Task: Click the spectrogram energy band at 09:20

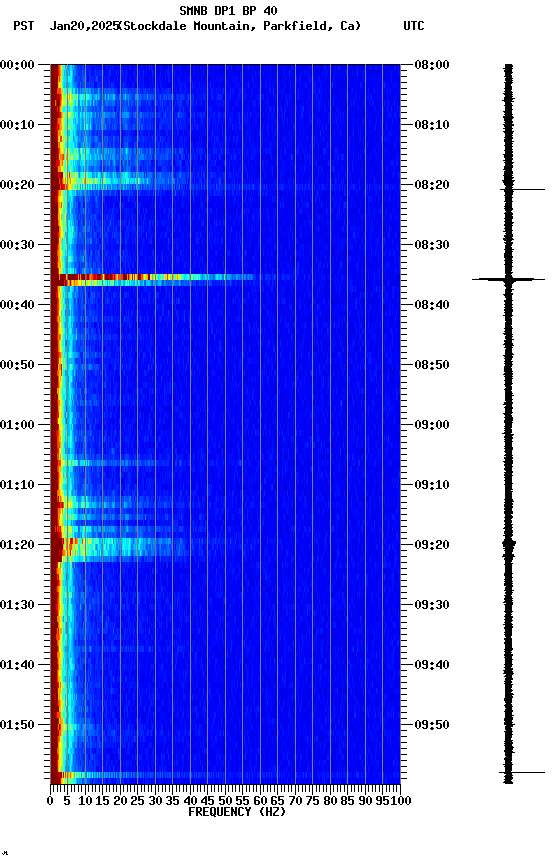Action: [x=126, y=549]
